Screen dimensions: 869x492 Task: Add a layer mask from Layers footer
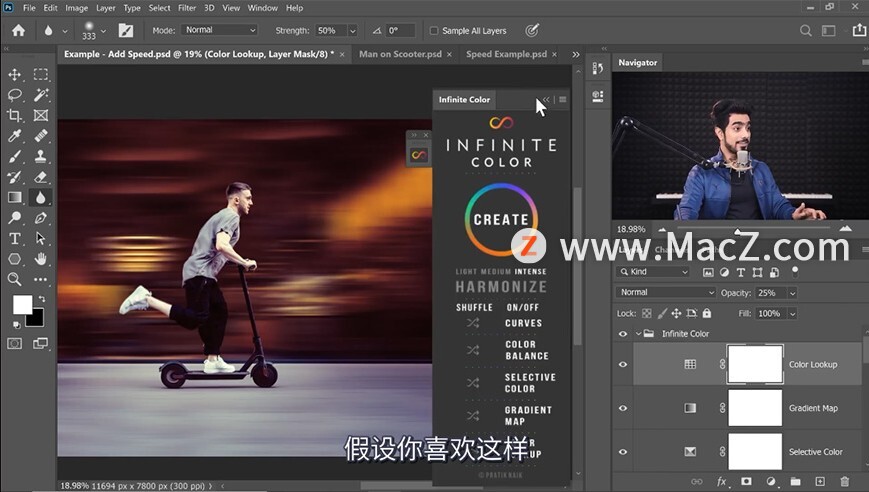coord(747,481)
